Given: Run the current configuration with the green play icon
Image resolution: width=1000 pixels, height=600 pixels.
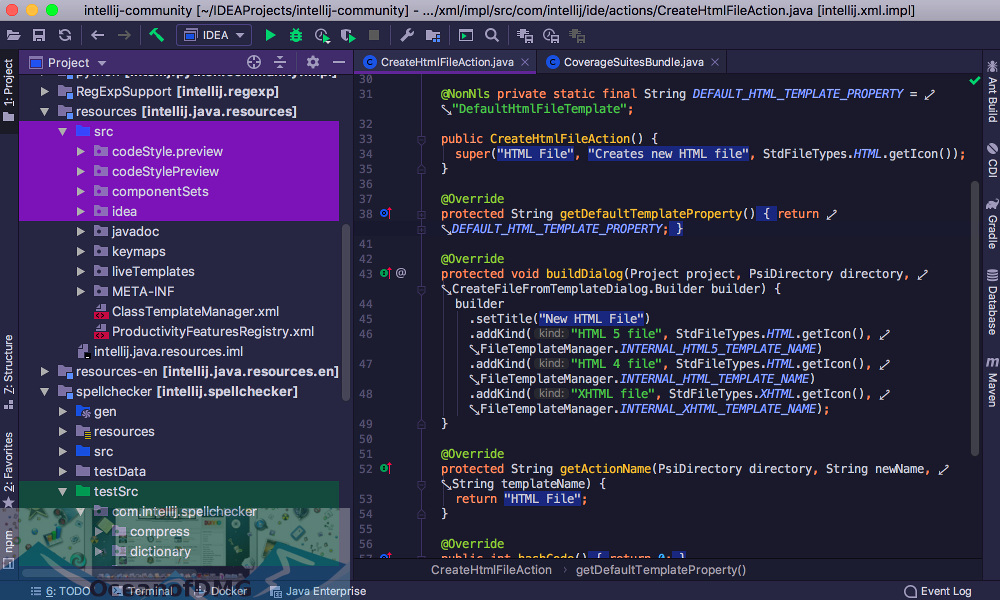Looking at the screenshot, I should 270,35.
